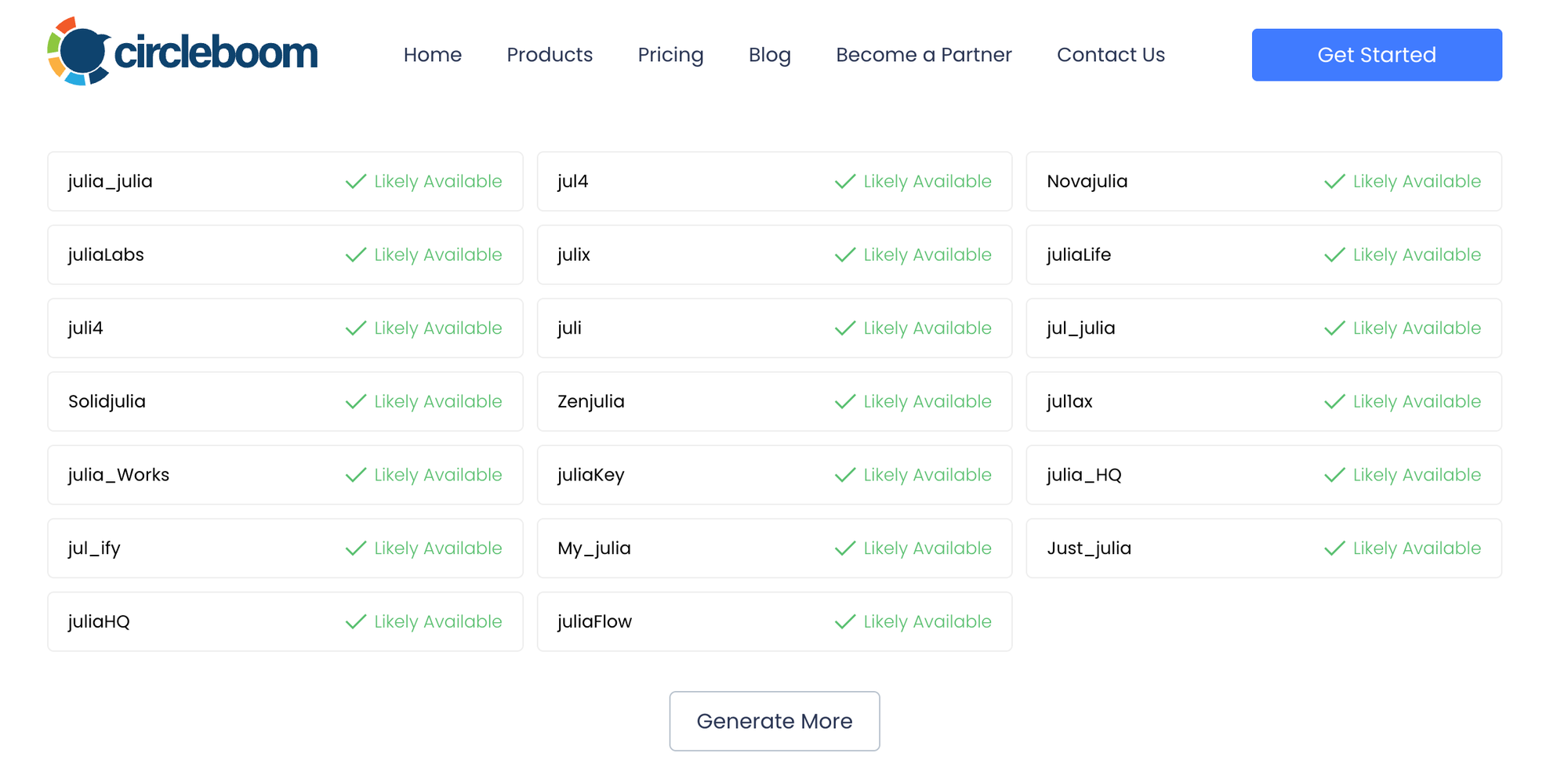Open the Home menu item
Viewport: 1568px width, 782px height.
pyautogui.click(x=433, y=55)
